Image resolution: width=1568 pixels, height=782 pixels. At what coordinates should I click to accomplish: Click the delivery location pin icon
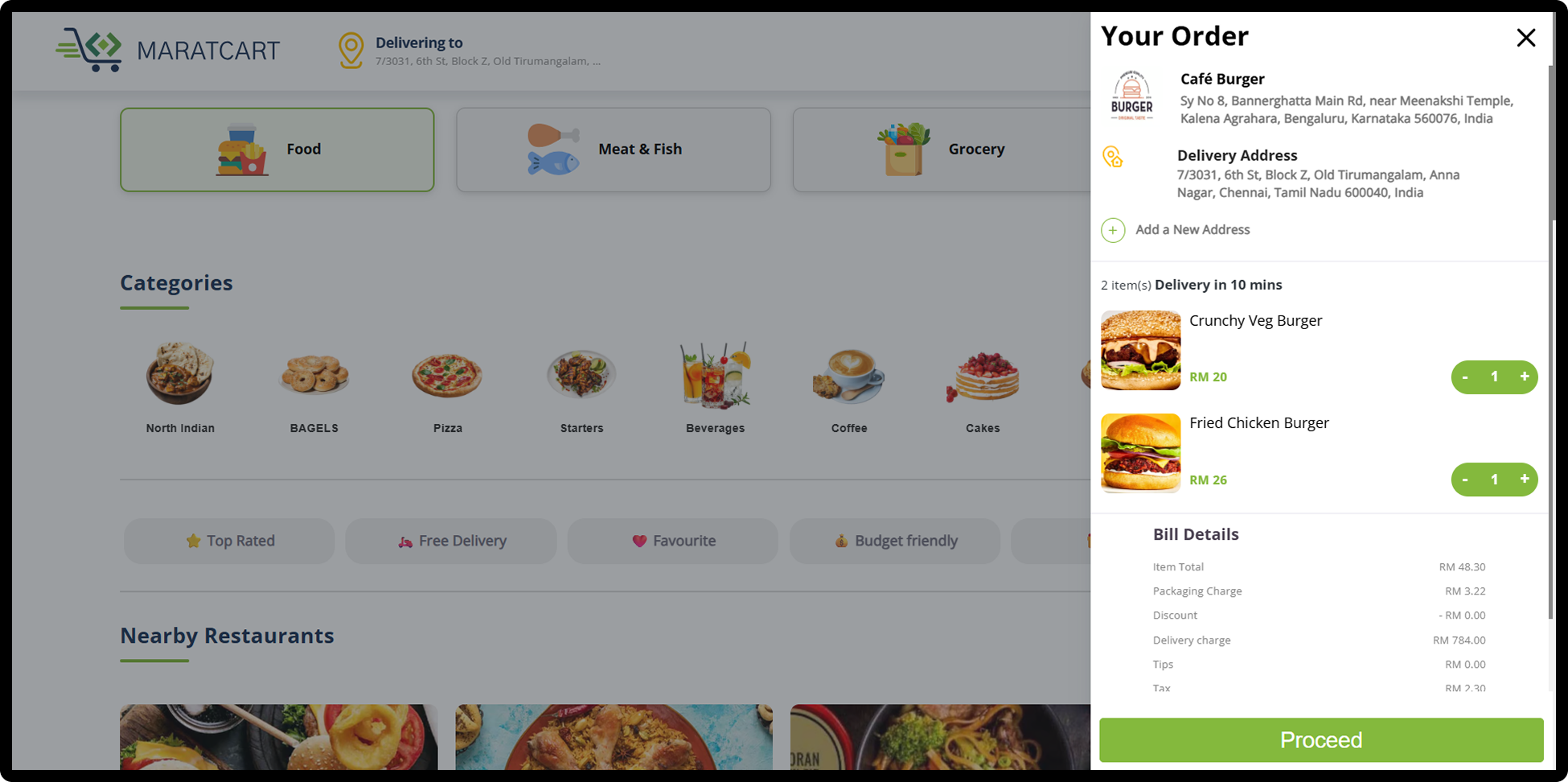[x=351, y=50]
